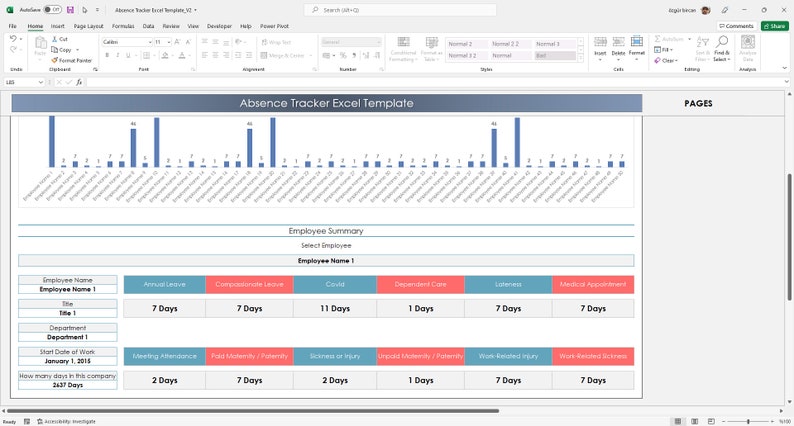Image resolution: width=794 pixels, height=426 pixels.
Task: Apply the Normal 2 cell style
Action: [x=466, y=44]
